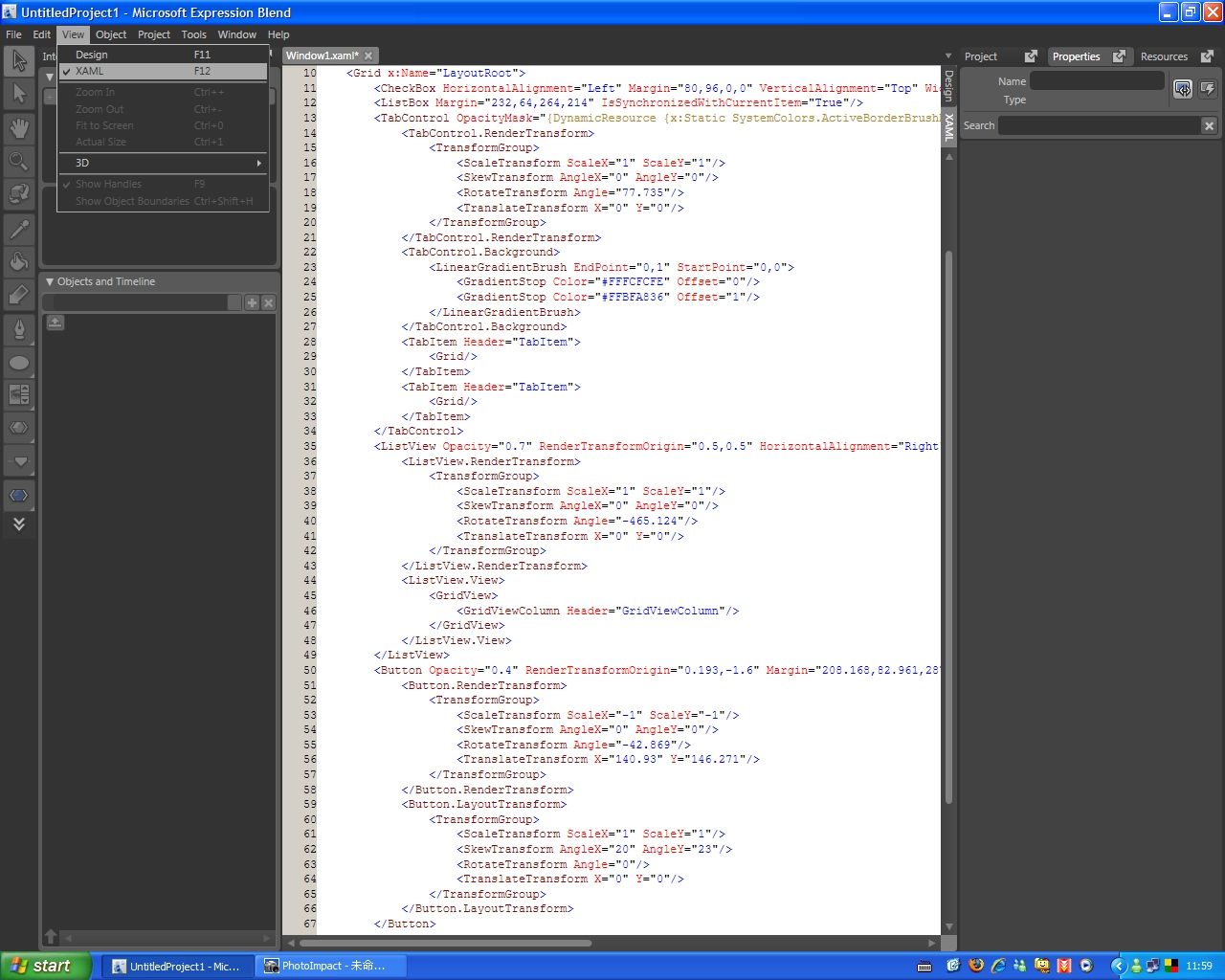
Task: Click the plus button in Objects and Timeline
Action: click(x=252, y=302)
